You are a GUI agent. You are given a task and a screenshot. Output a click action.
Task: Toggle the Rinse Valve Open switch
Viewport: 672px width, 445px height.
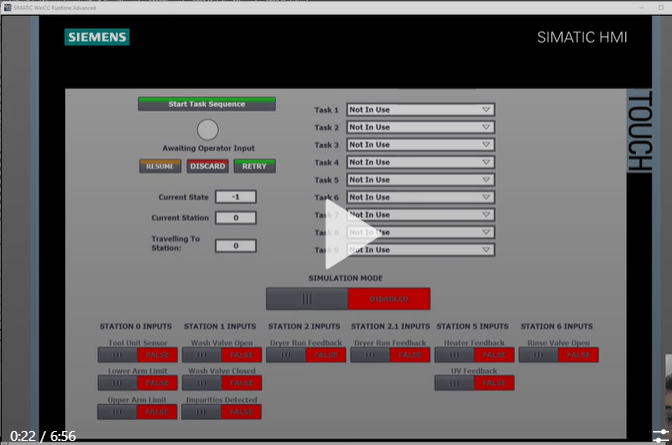click(556, 355)
